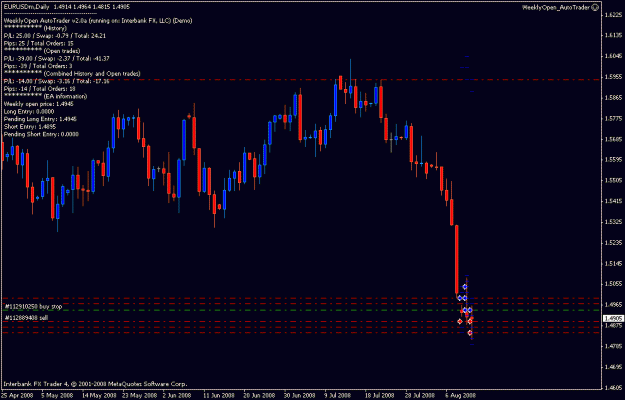
Task: Click the 5 May 2008 date label
Action: [56, 396]
